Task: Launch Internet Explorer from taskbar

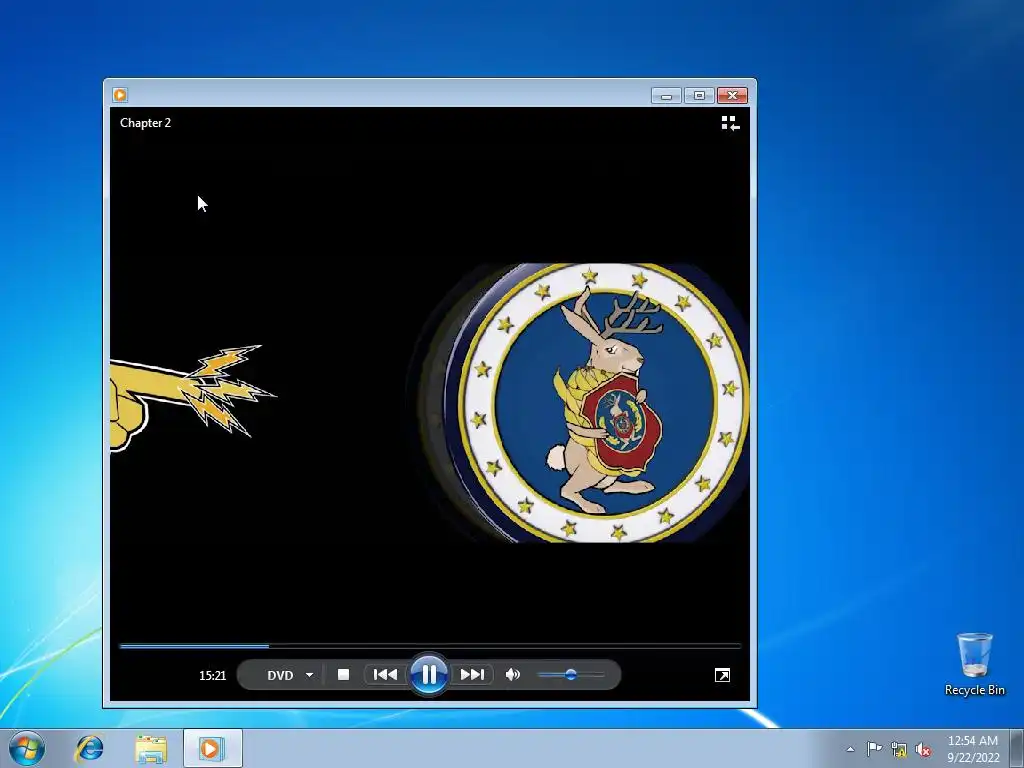Action: pyautogui.click(x=89, y=748)
